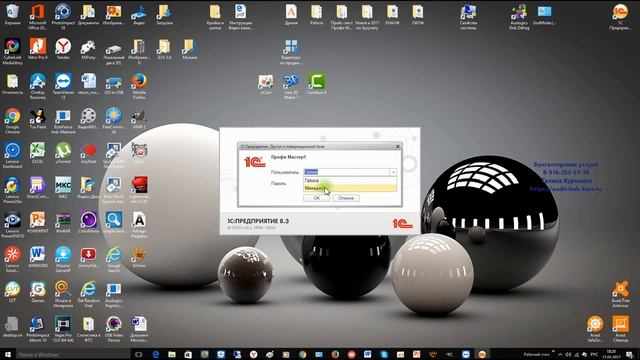Select Менеджер in the user list
Screen dimensions: 640x360
coord(350,188)
